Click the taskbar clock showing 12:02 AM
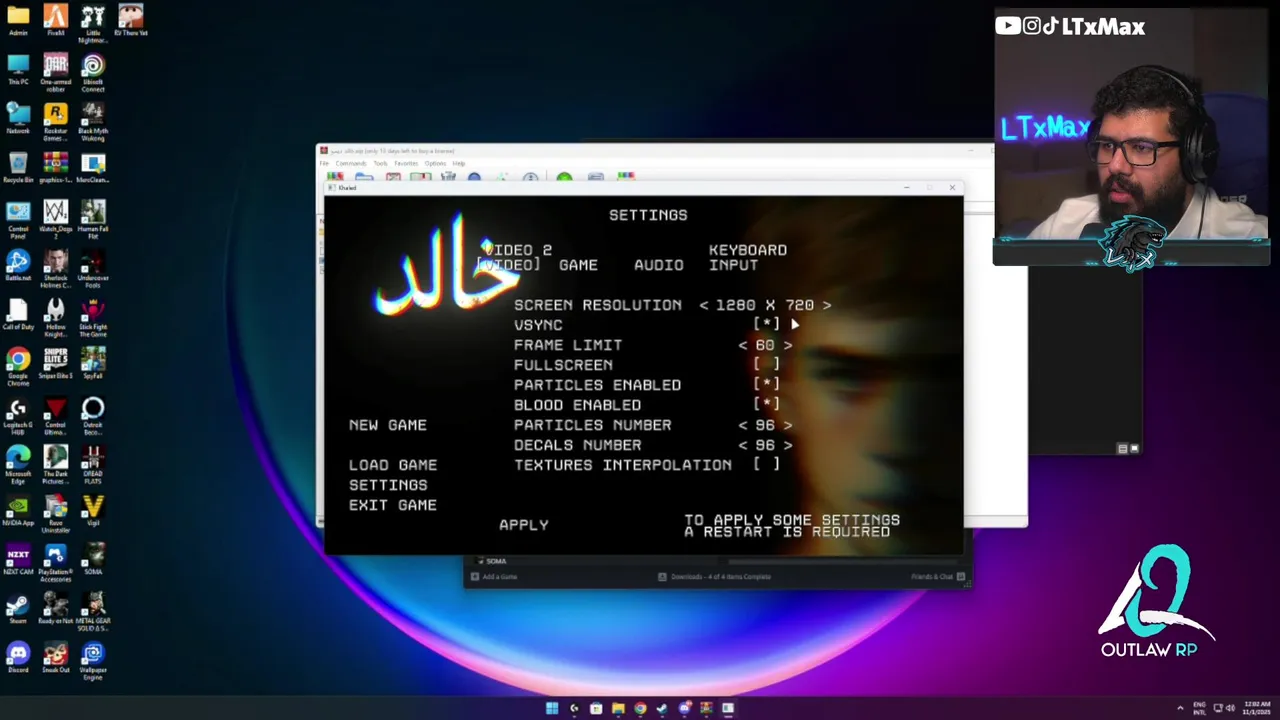Screen dimensions: 1280x720 click(1257, 708)
